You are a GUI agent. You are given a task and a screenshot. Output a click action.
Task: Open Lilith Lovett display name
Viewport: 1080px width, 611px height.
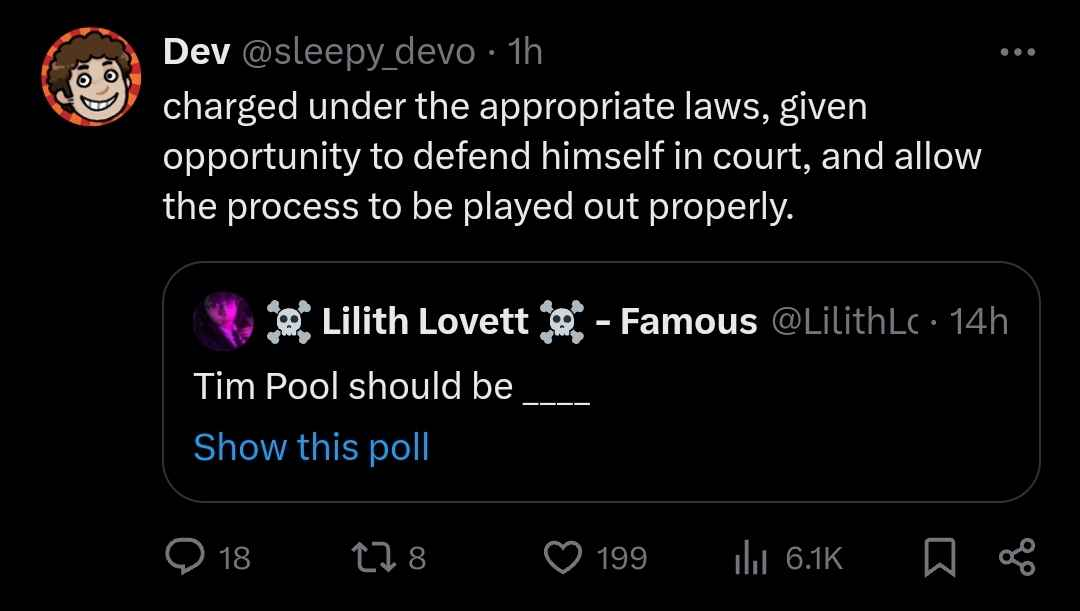click(x=424, y=321)
